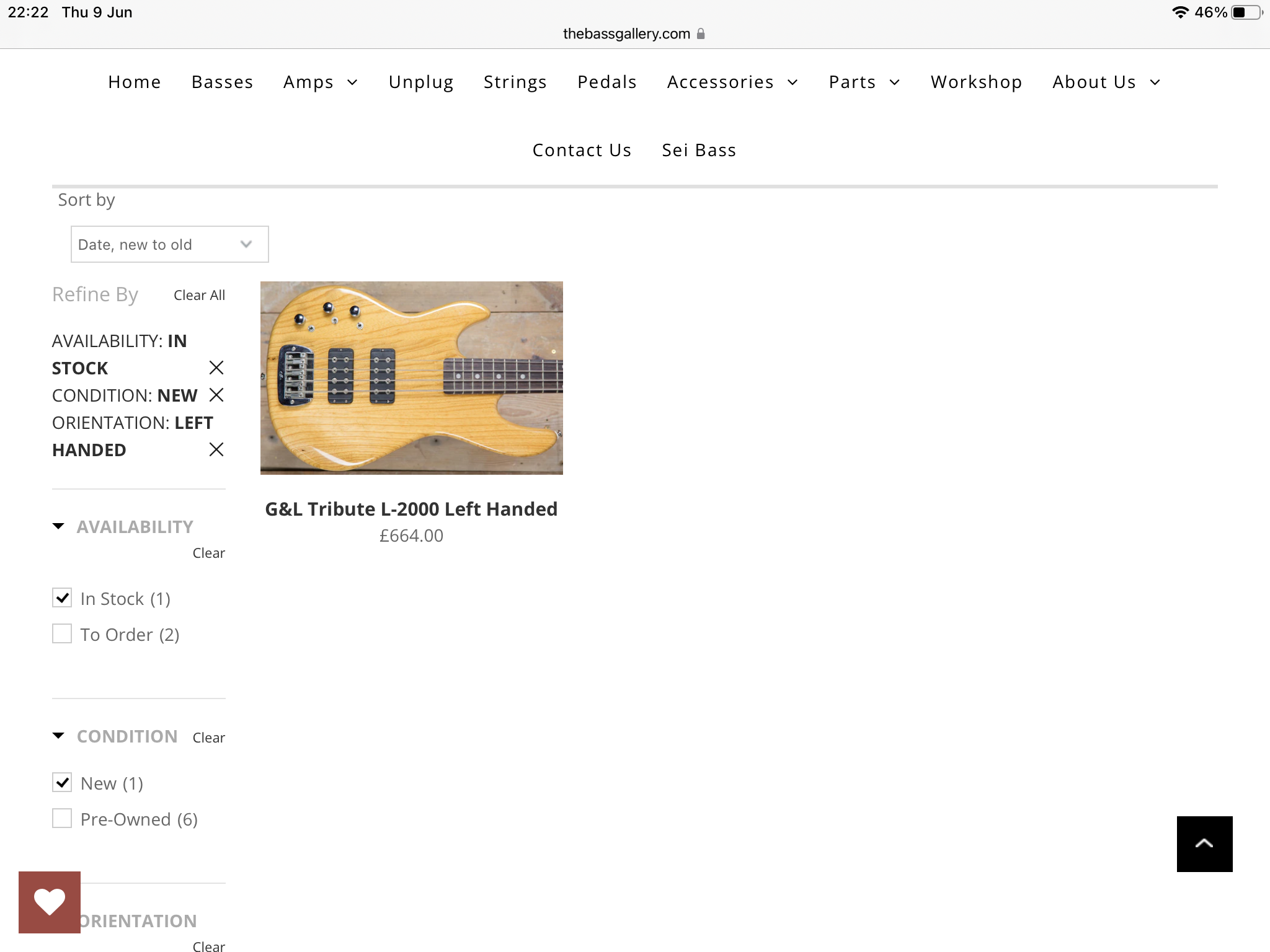Clear the Availability filter
Image resolution: width=1270 pixels, height=952 pixels.
point(209,553)
